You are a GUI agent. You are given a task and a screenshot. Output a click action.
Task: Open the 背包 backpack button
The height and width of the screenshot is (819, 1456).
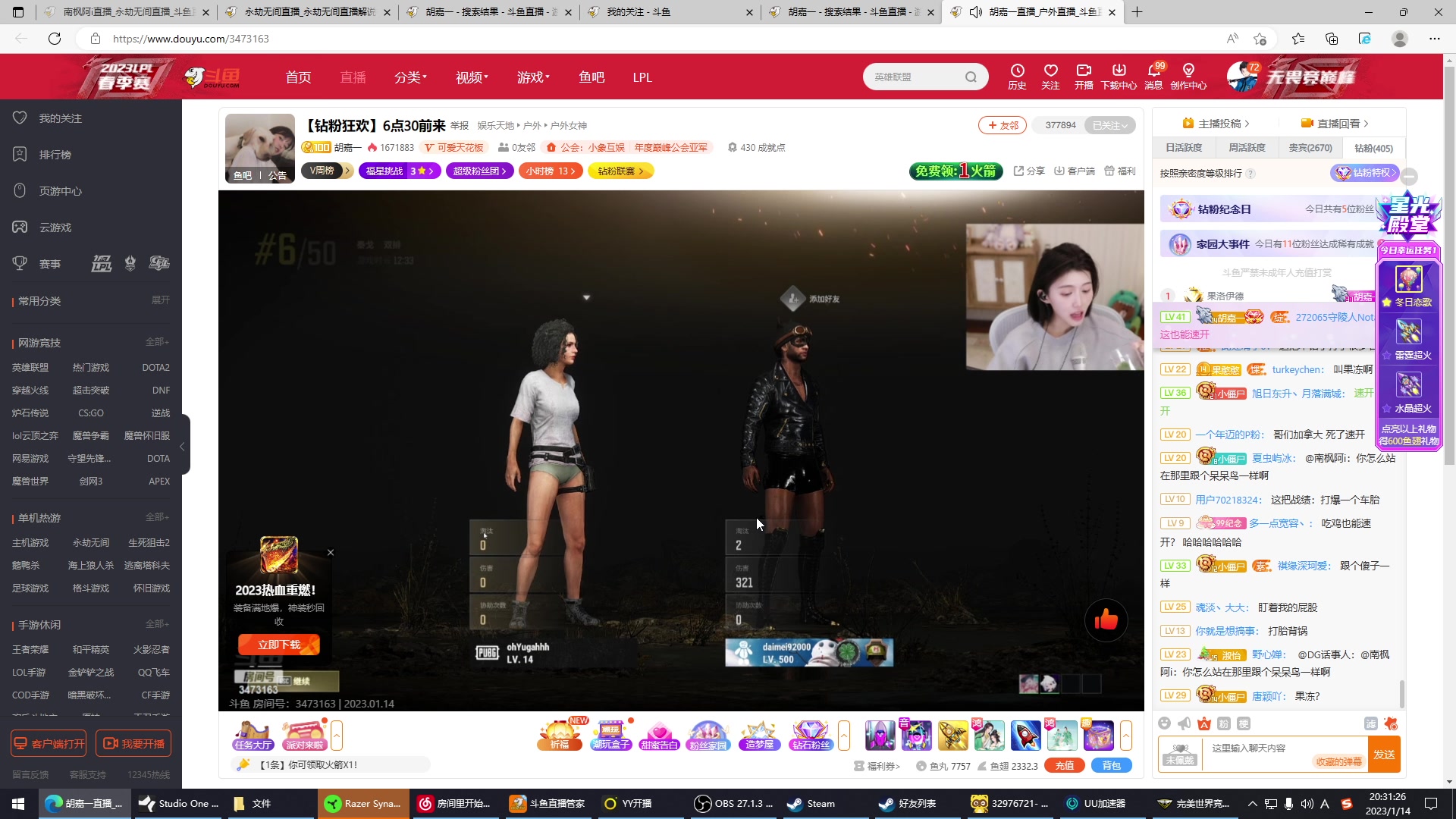pyautogui.click(x=1112, y=766)
